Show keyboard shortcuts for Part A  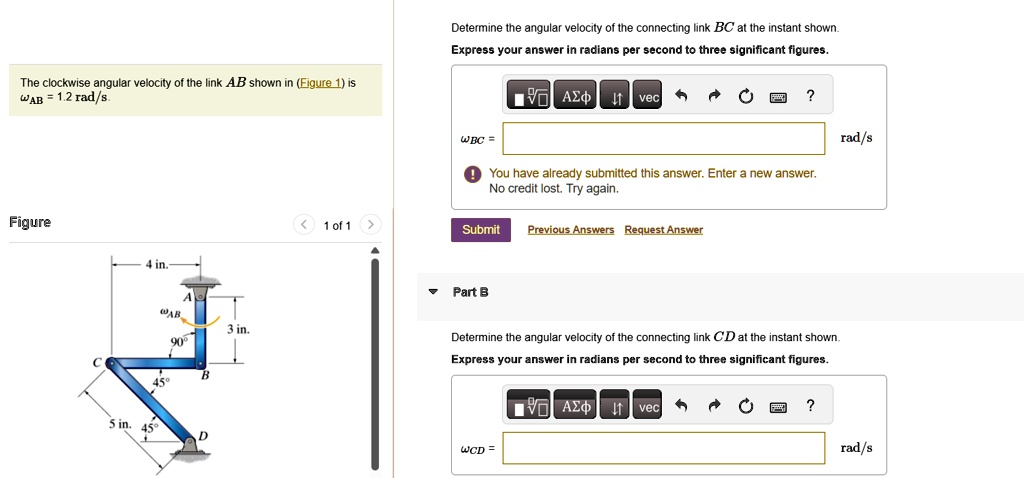point(778,97)
